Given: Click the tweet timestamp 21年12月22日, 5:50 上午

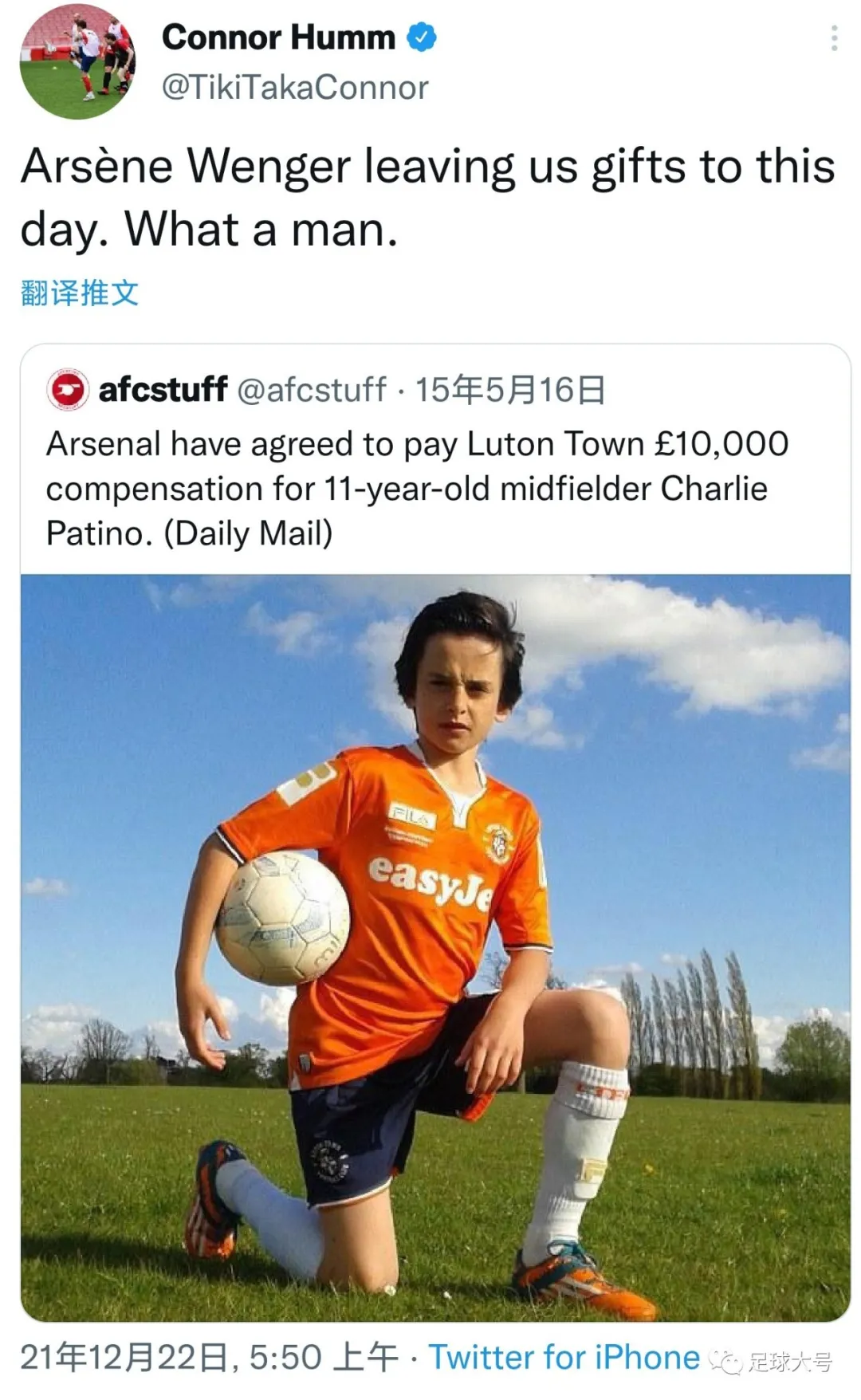Looking at the screenshot, I should [x=209, y=1358].
